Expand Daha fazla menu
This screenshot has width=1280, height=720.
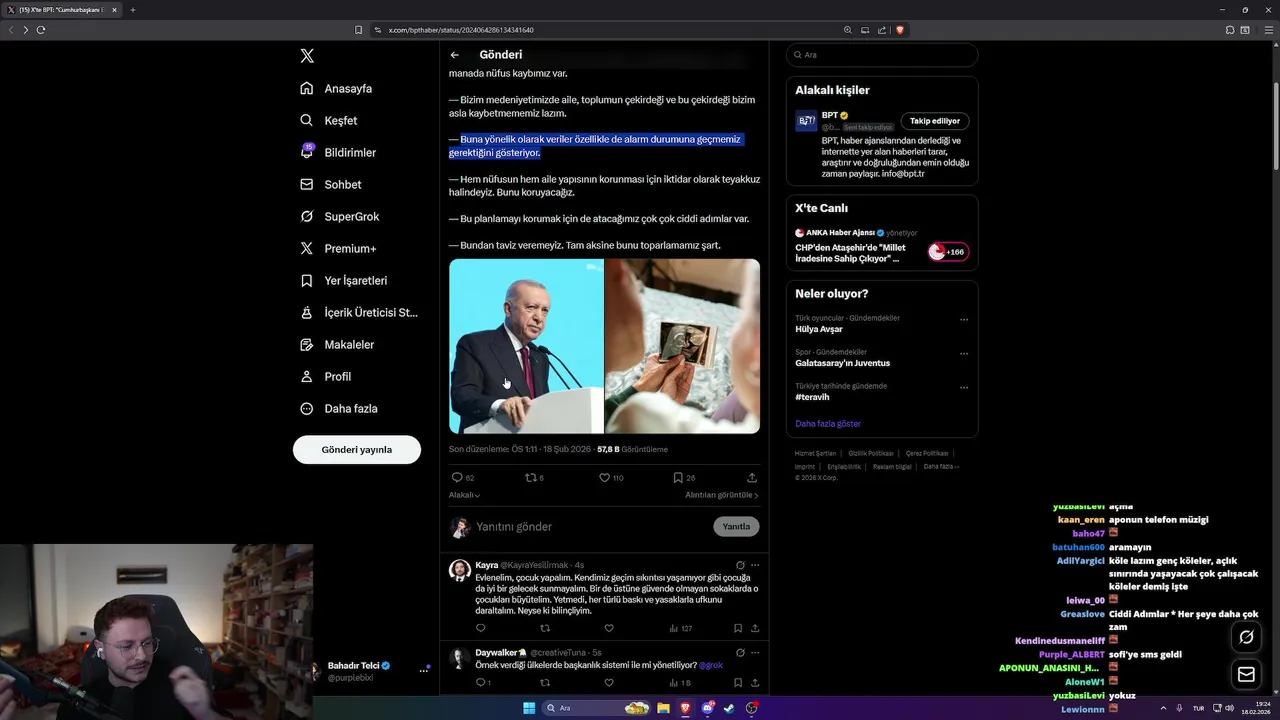click(339, 408)
